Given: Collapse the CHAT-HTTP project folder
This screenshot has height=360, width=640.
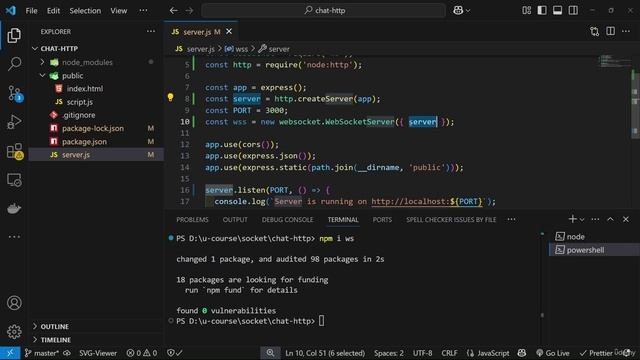Looking at the screenshot, I should [96, 49].
